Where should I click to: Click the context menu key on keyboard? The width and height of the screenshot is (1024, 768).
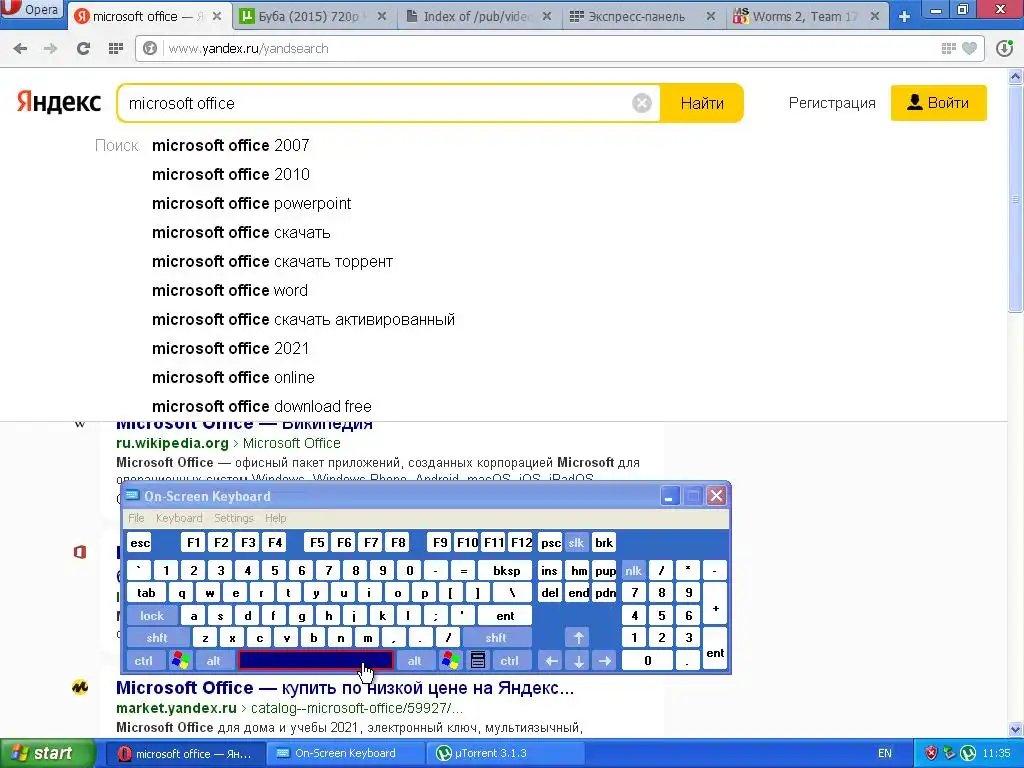[x=478, y=660]
